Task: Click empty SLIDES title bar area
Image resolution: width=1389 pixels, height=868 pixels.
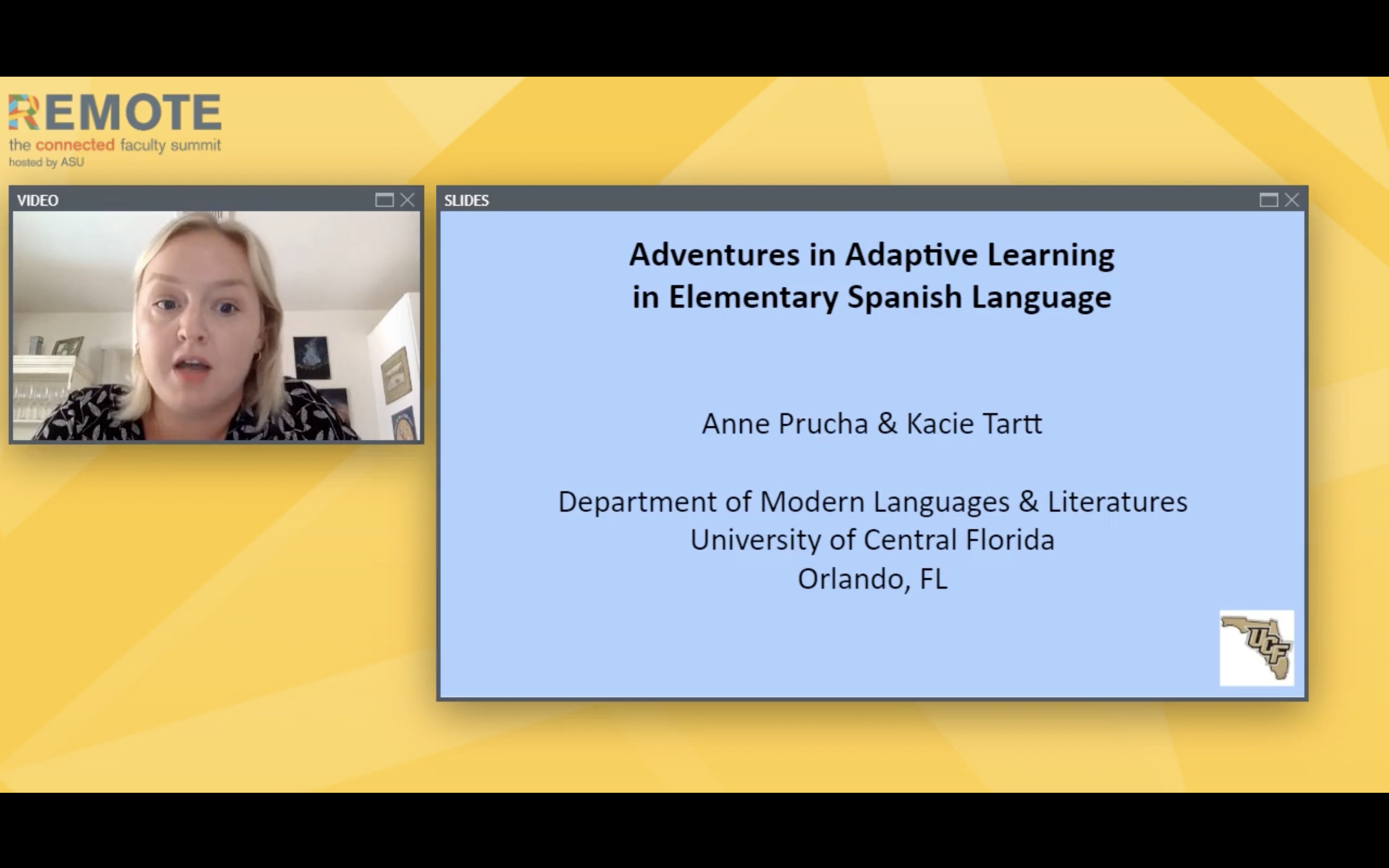Action: click(861, 200)
